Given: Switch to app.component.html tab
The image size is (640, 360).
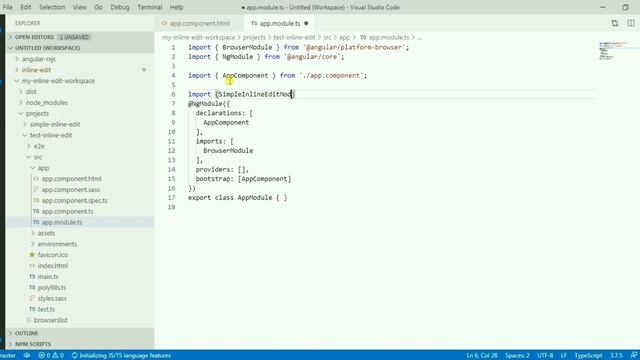Looking at the screenshot, I should 199,23.
